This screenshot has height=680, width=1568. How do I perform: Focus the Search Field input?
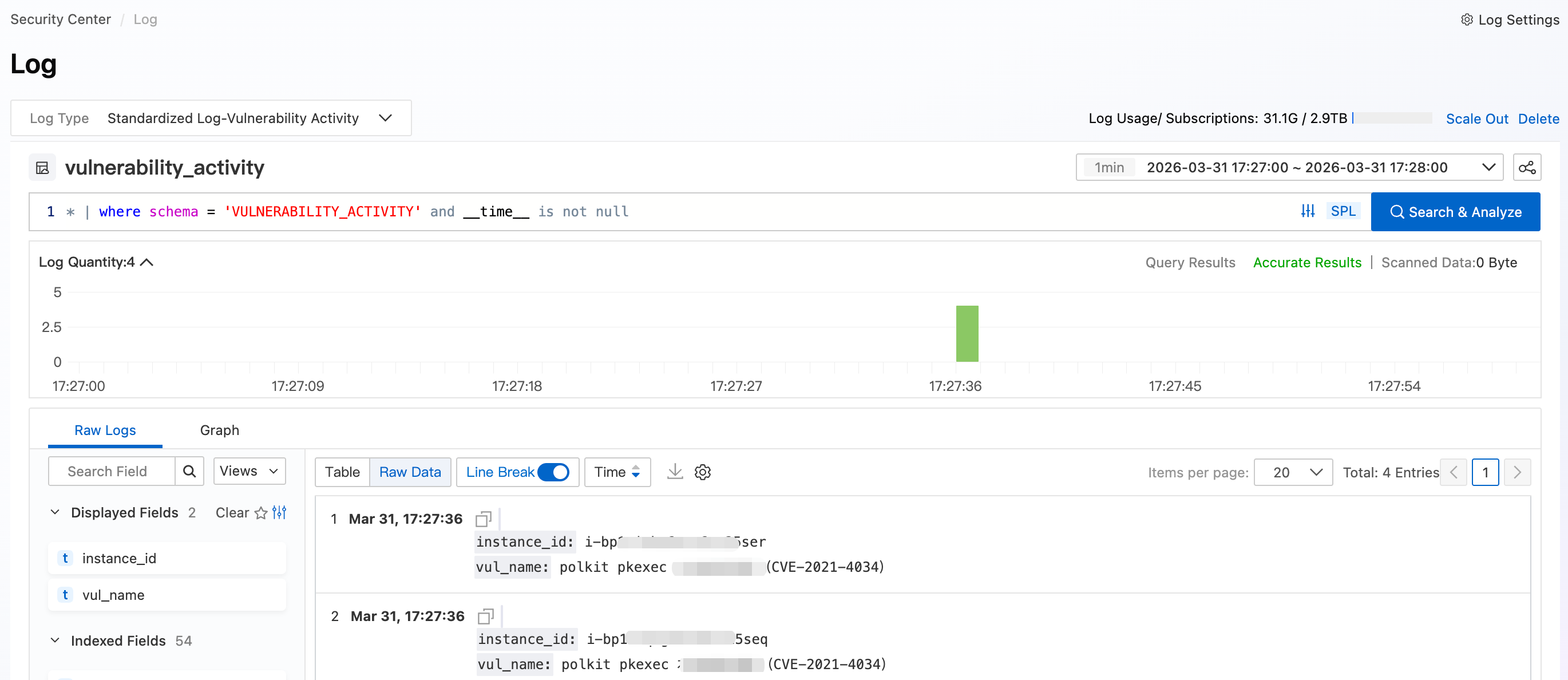coord(112,471)
